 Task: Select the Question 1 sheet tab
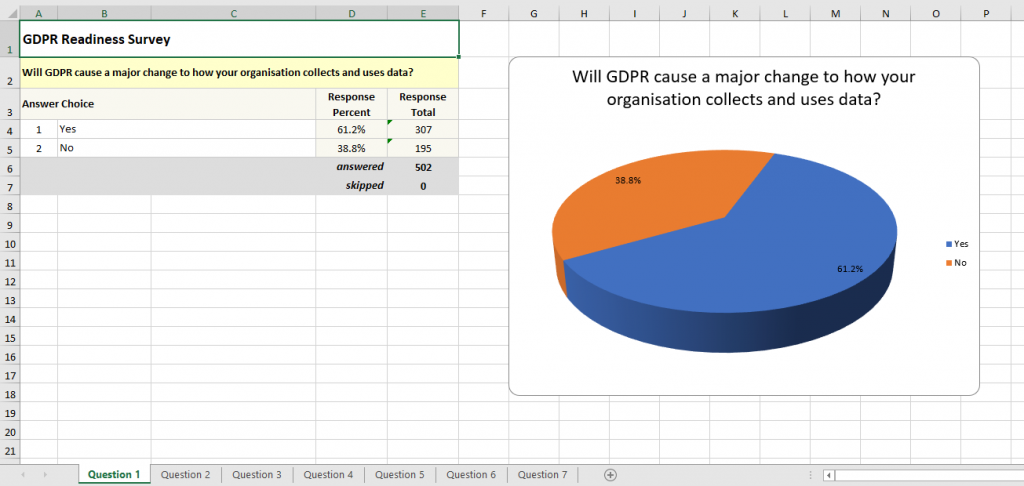tap(114, 475)
